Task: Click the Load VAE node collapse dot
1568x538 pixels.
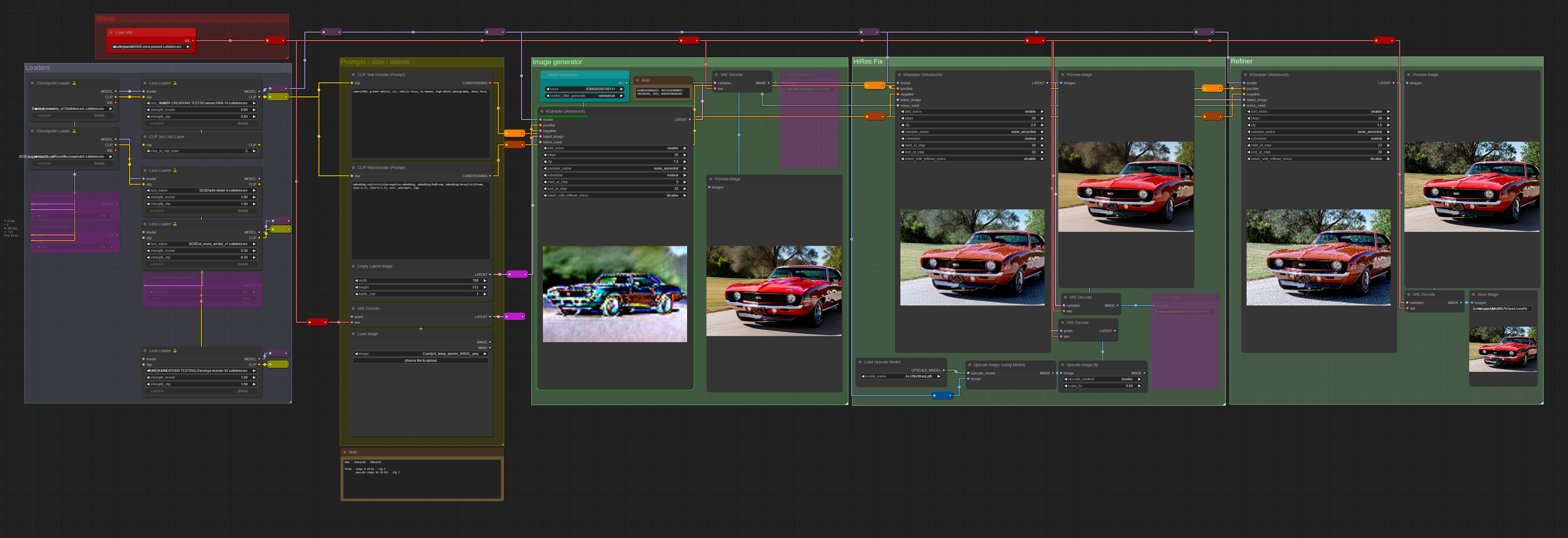Action: tap(111, 32)
